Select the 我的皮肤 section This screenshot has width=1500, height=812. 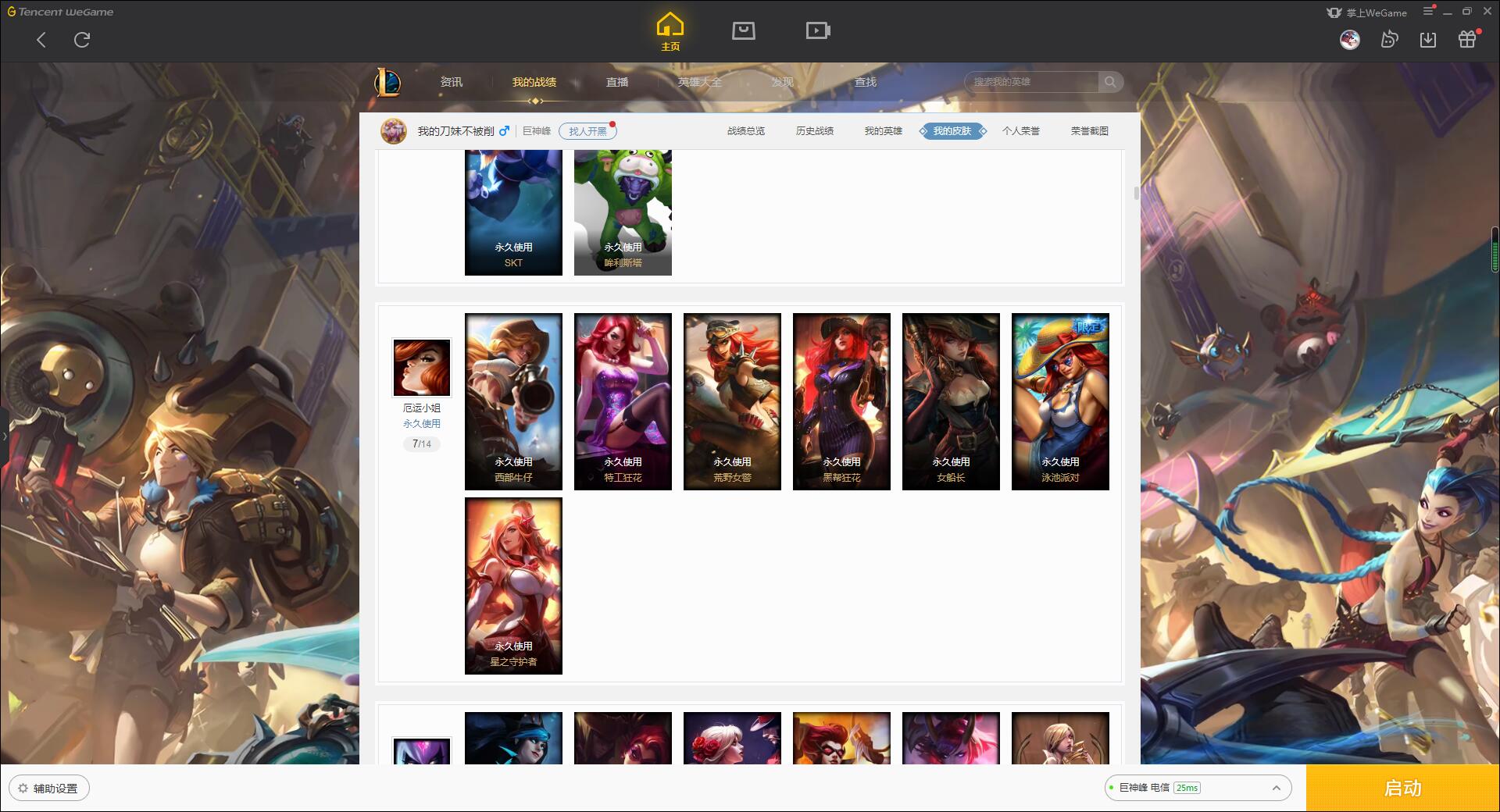tap(952, 131)
